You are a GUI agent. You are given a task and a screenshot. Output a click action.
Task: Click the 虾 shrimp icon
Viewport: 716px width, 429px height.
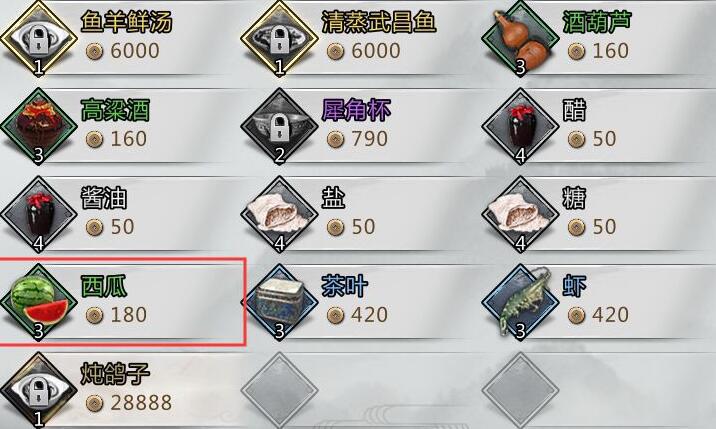[x=521, y=302]
